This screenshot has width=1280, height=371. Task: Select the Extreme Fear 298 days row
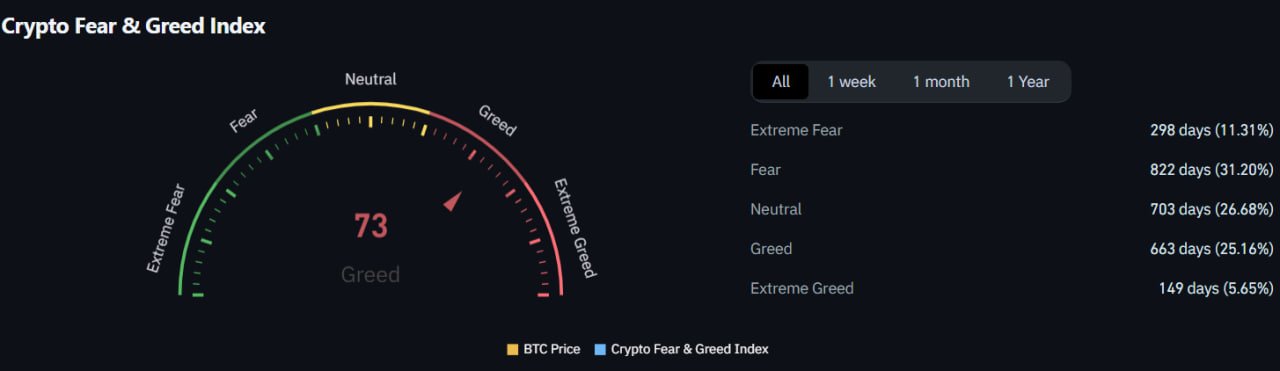pos(1012,130)
